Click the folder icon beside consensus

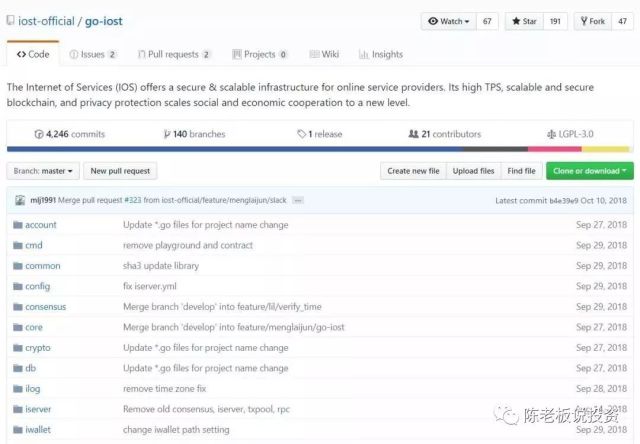(17, 307)
